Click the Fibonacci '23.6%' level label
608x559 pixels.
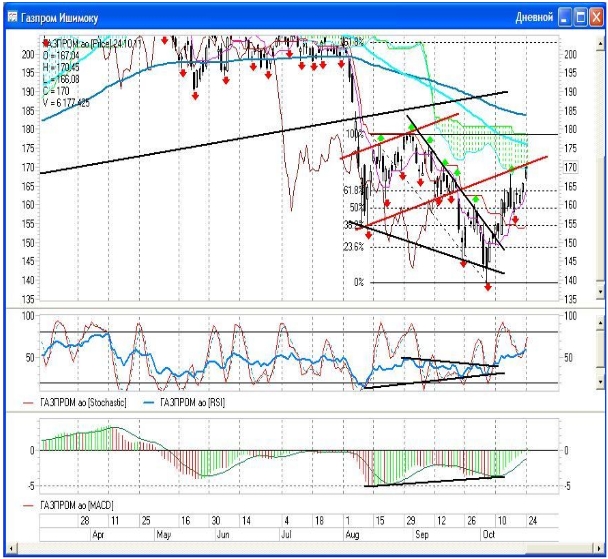tap(353, 247)
